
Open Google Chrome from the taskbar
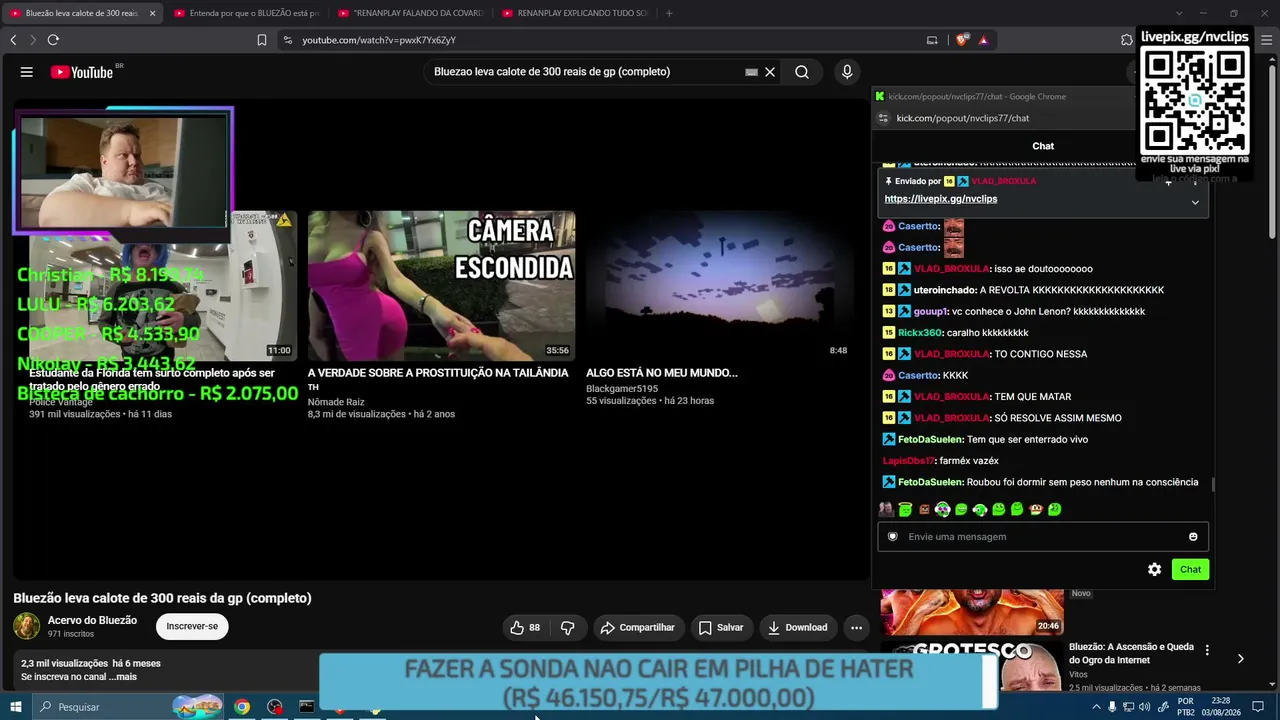(x=242, y=707)
